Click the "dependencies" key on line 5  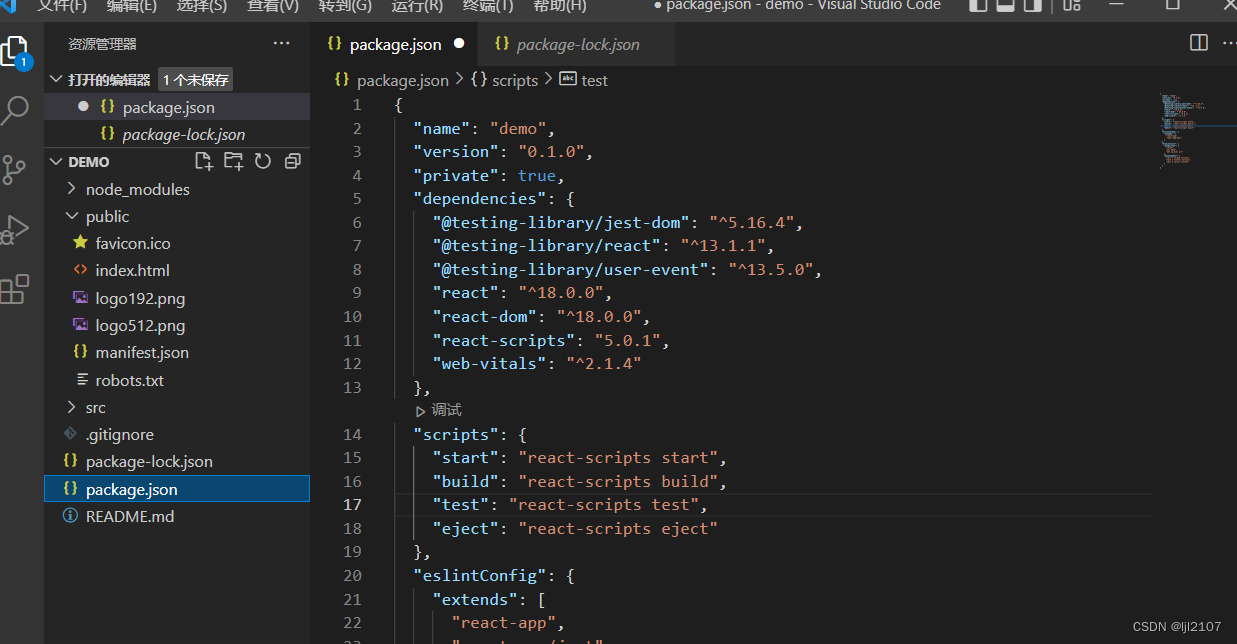[x=479, y=198]
